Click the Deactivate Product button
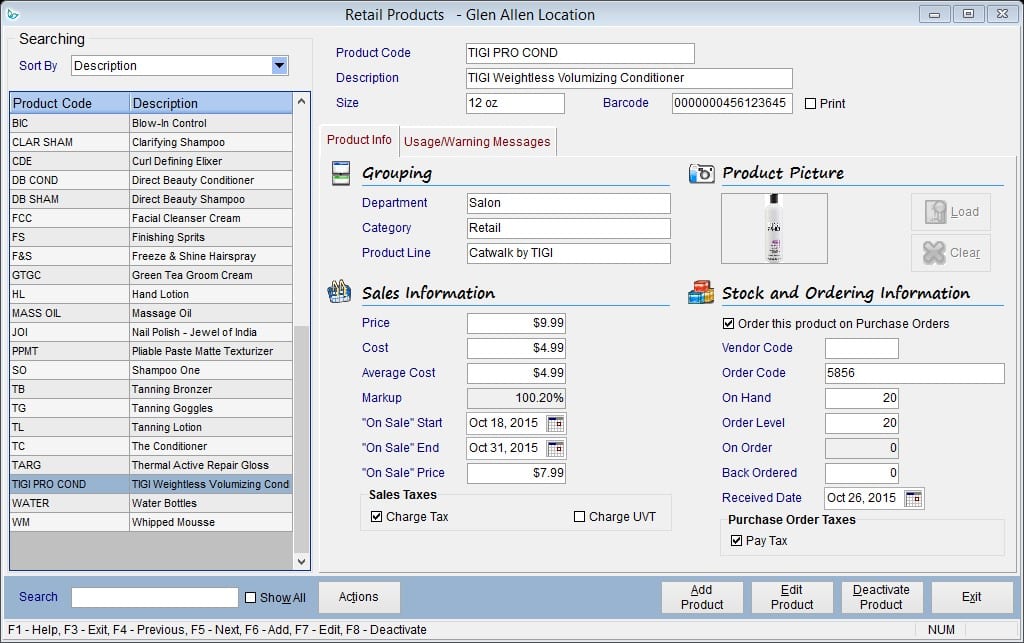1024x643 pixels. pyautogui.click(x=881, y=596)
